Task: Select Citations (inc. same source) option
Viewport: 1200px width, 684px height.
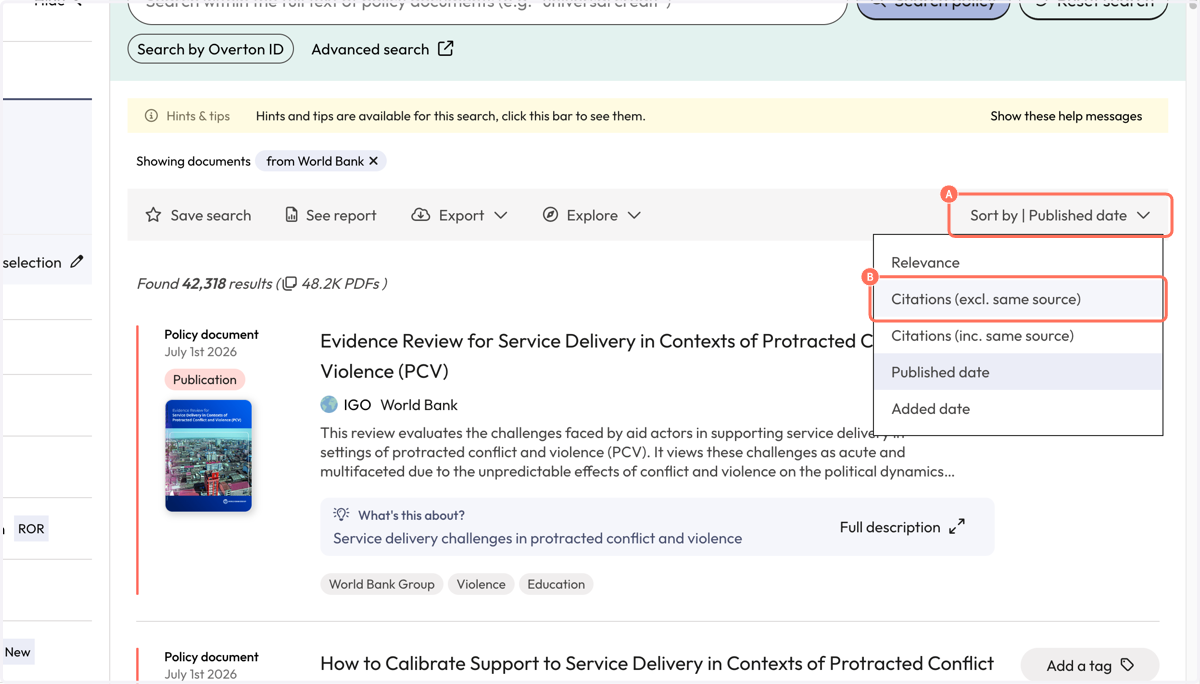Action: 1018,335
